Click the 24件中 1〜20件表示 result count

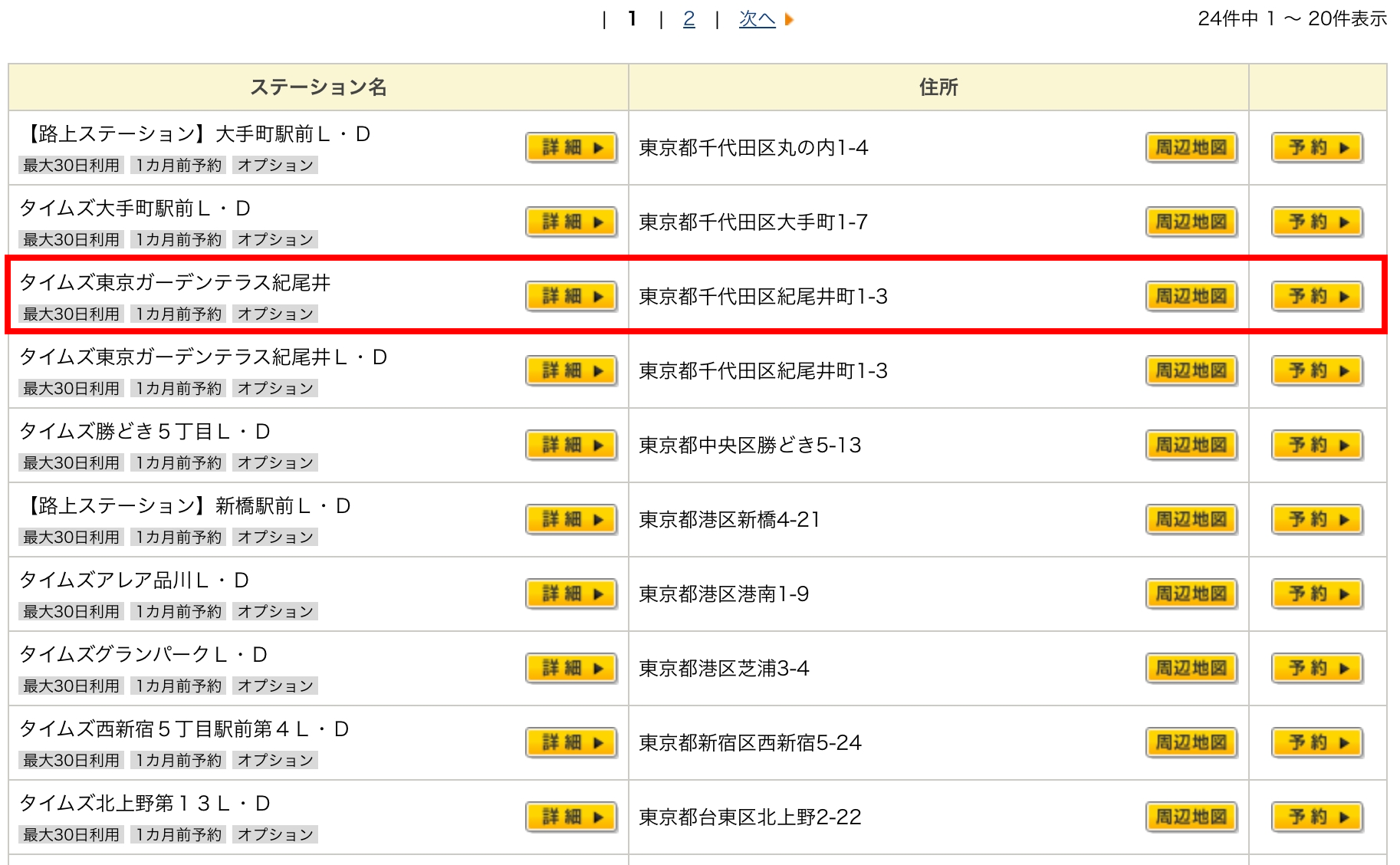1292,19
